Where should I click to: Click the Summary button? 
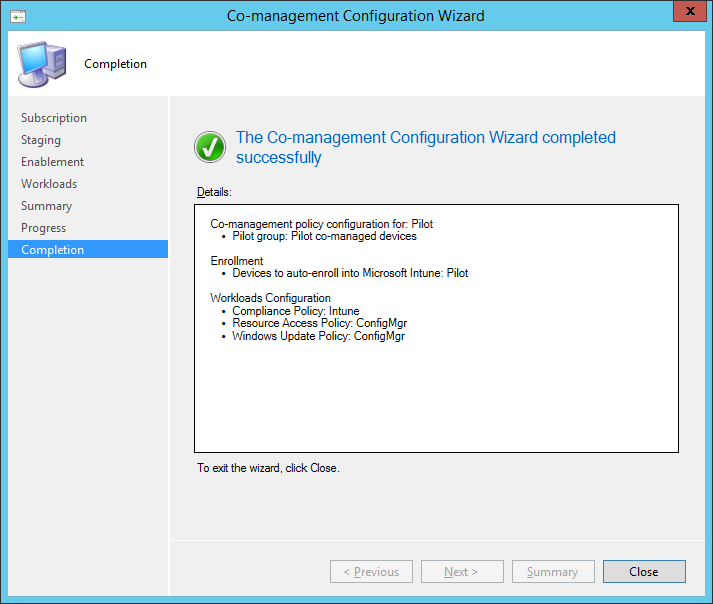[553, 571]
